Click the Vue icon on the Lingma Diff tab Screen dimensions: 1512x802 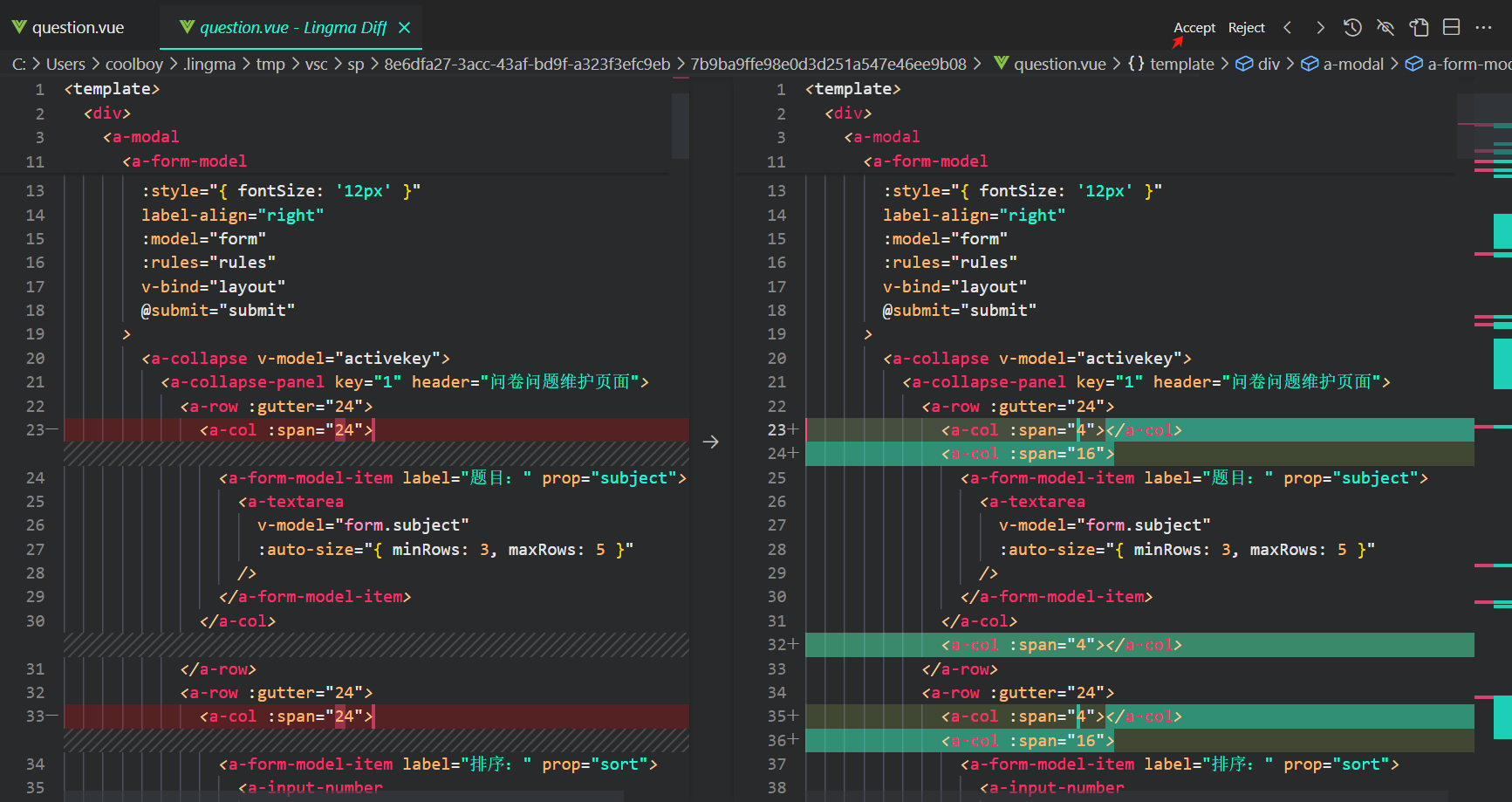tap(187, 27)
